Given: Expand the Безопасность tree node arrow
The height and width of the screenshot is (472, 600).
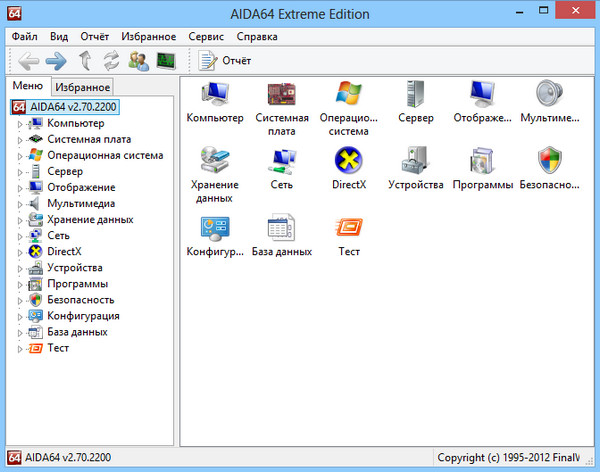Looking at the screenshot, I should 19,300.
